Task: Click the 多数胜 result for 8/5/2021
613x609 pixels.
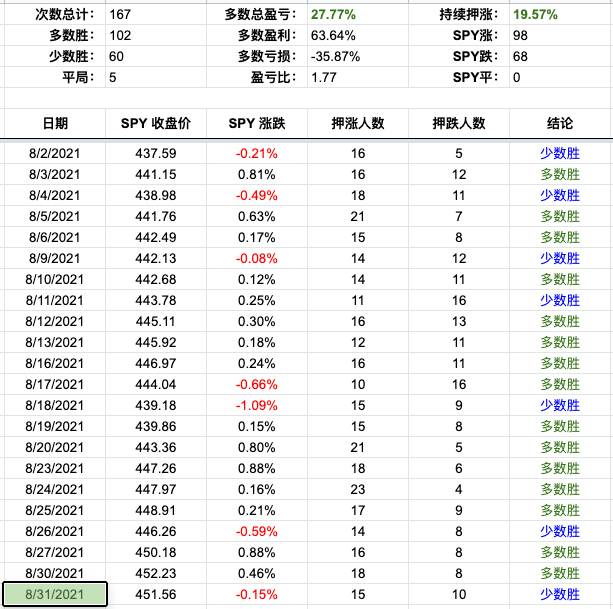Action: (560, 216)
